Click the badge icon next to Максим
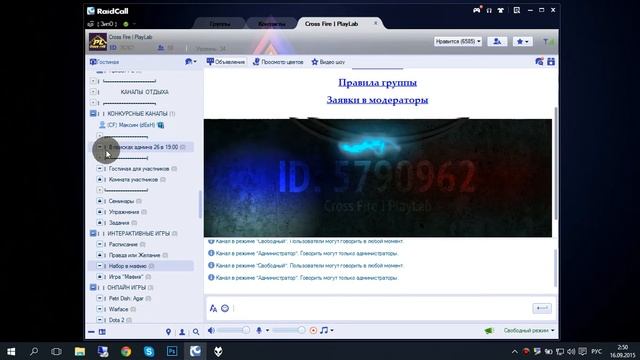The image size is (640, 360). (160, 125)
